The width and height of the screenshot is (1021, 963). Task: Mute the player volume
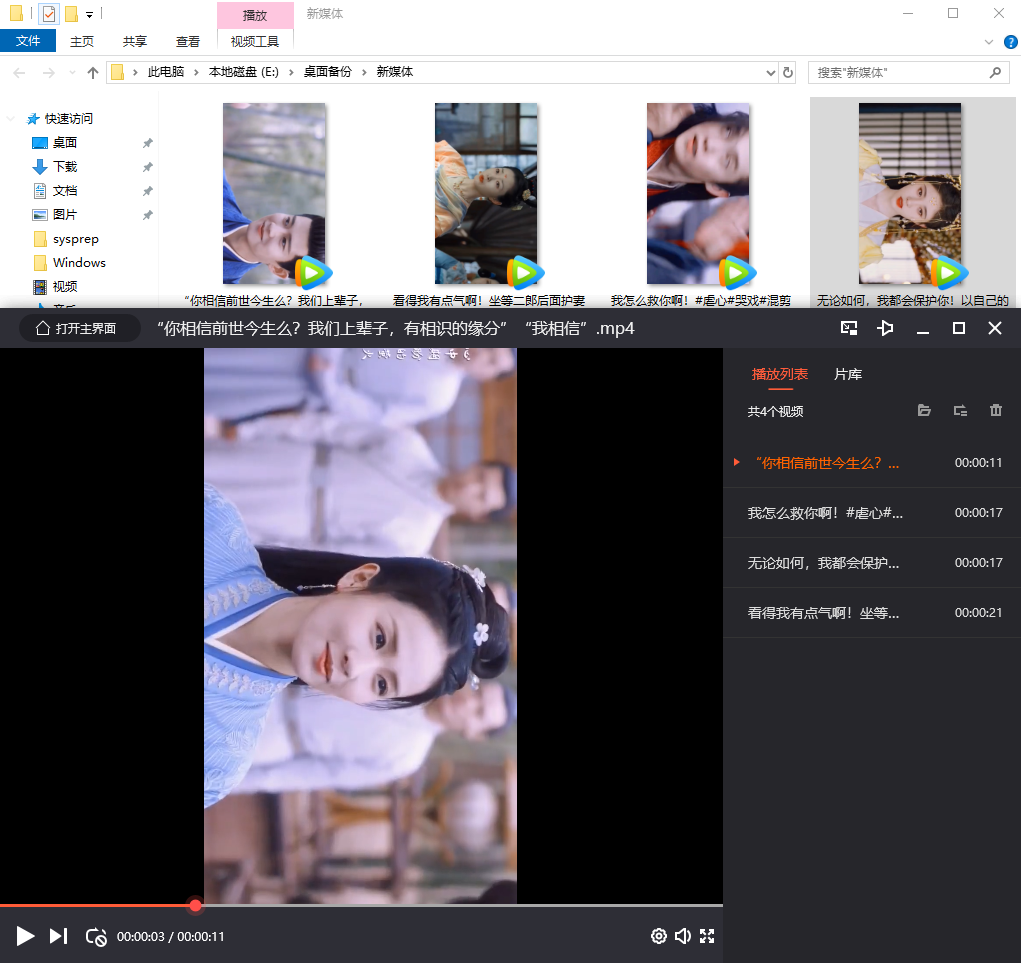click(683, 936)
